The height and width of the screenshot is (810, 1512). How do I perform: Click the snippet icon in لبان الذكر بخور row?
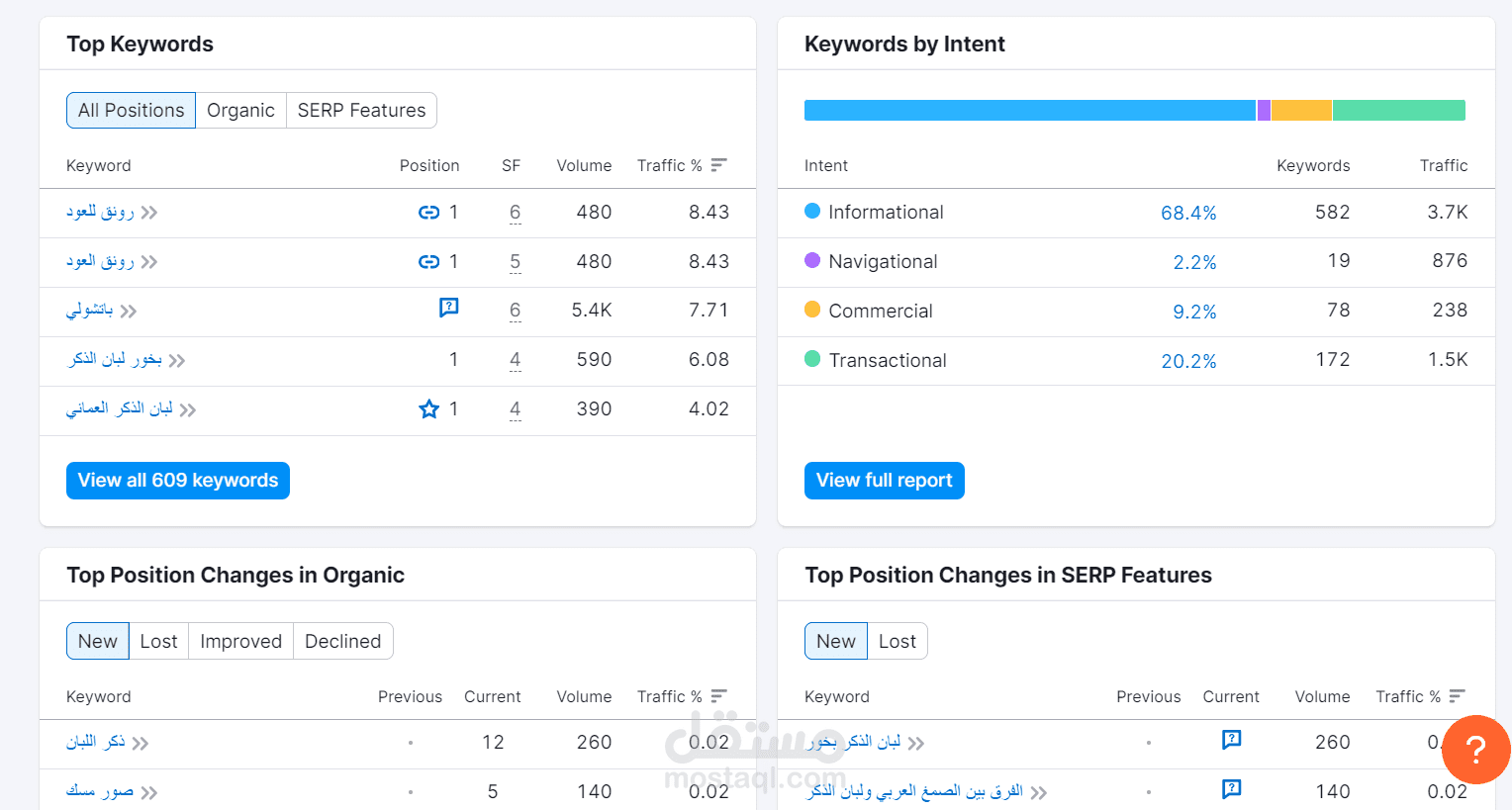pos(1231,740)
